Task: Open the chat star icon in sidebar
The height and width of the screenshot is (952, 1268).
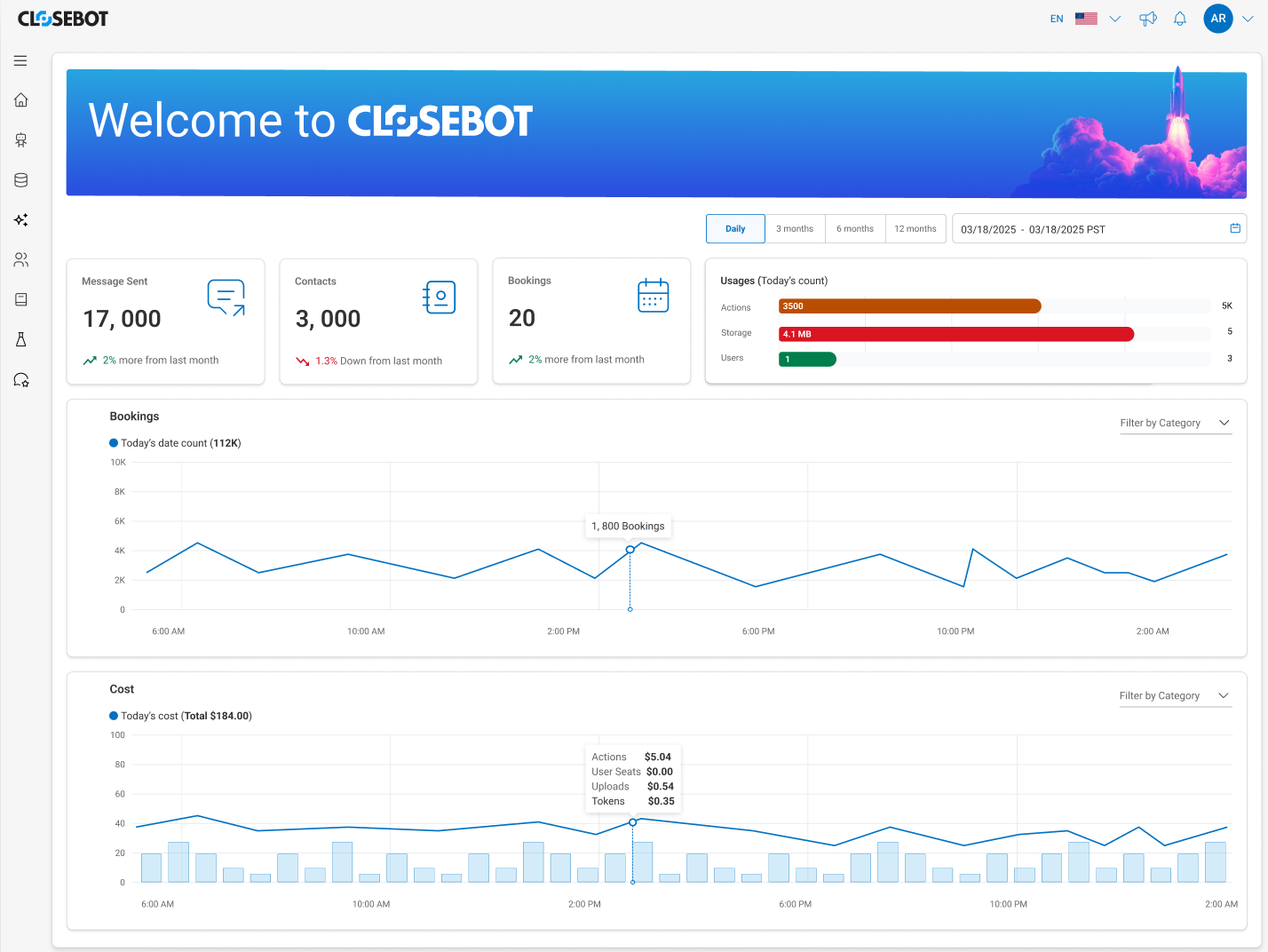Action: click(21, 380)
